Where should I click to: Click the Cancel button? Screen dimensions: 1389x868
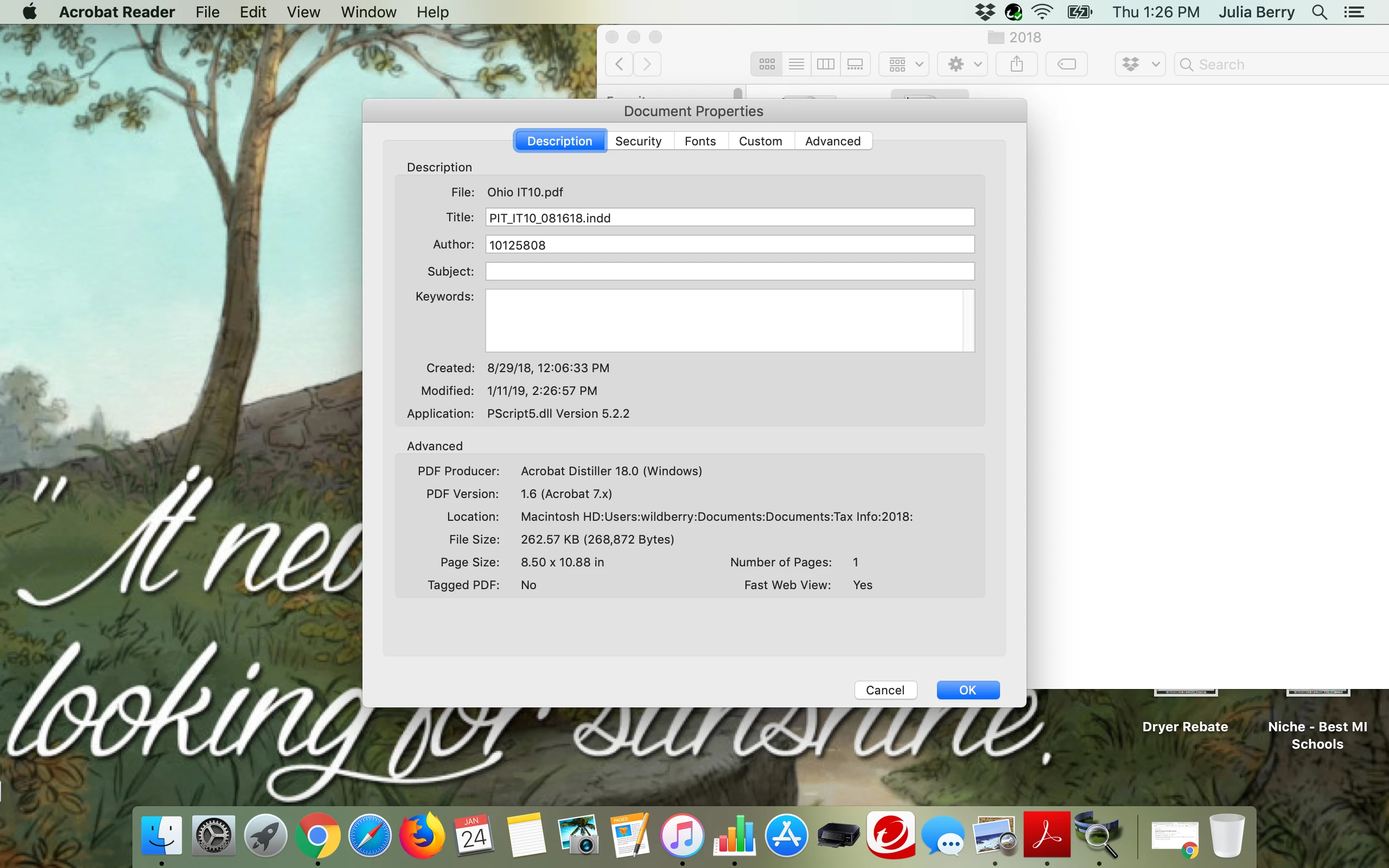(884, 690)
